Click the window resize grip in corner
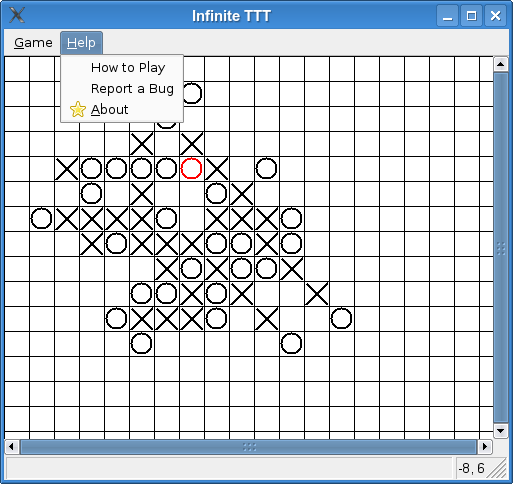 (499, 469)
